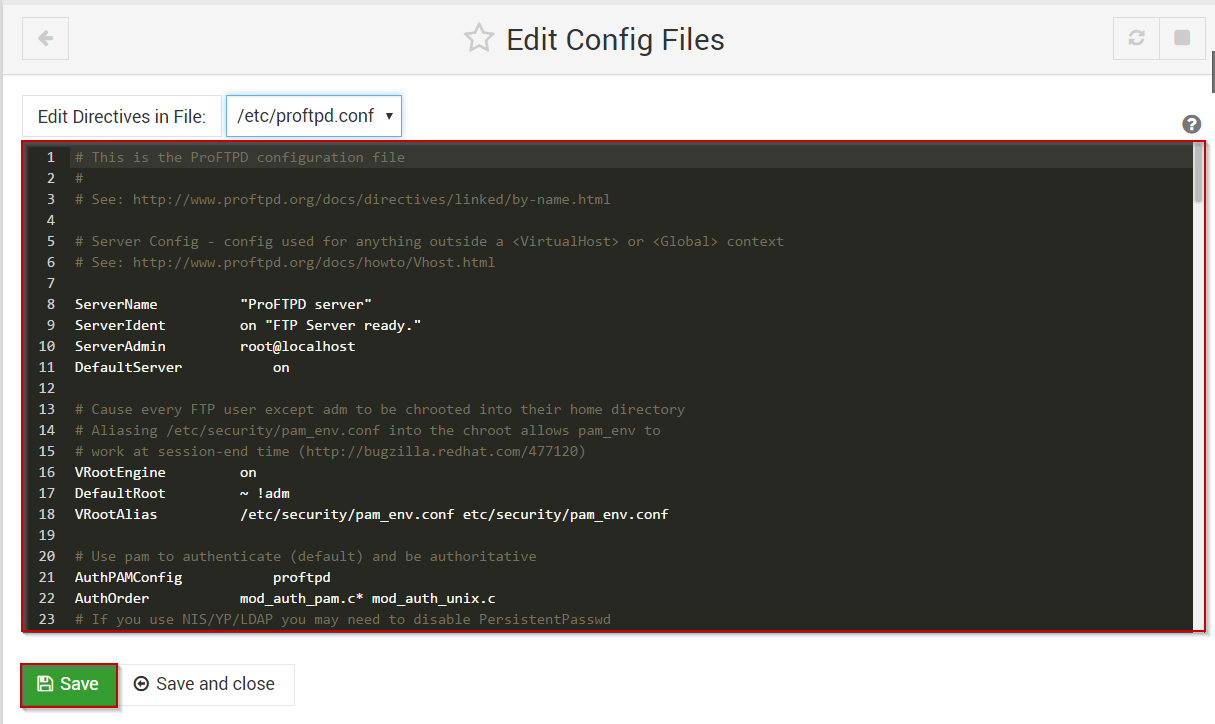Click the VRootAlias pam_env.conf line
This screenshot has width=1215, height=724.
(372, 514)
